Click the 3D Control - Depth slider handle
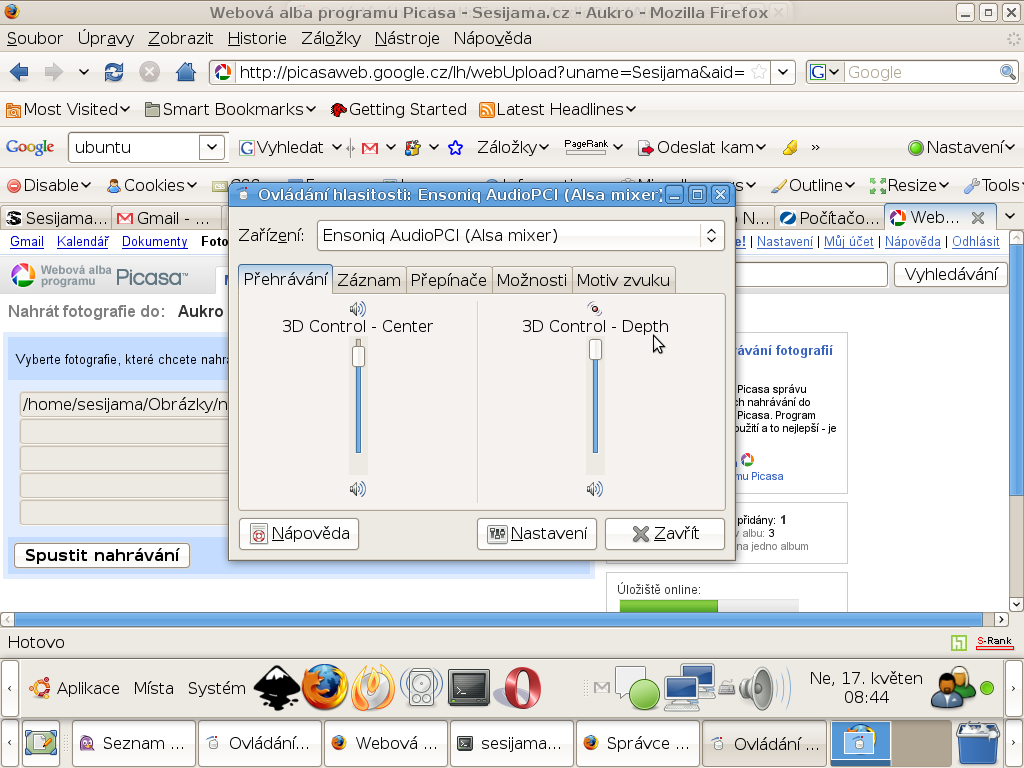 [x=595, y=349]
